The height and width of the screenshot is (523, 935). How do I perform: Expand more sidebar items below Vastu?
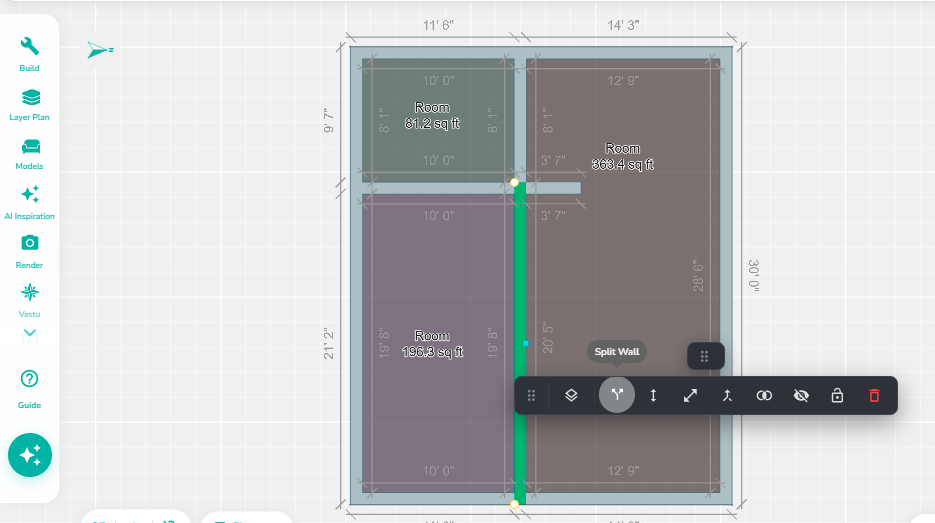click(30, 335)
